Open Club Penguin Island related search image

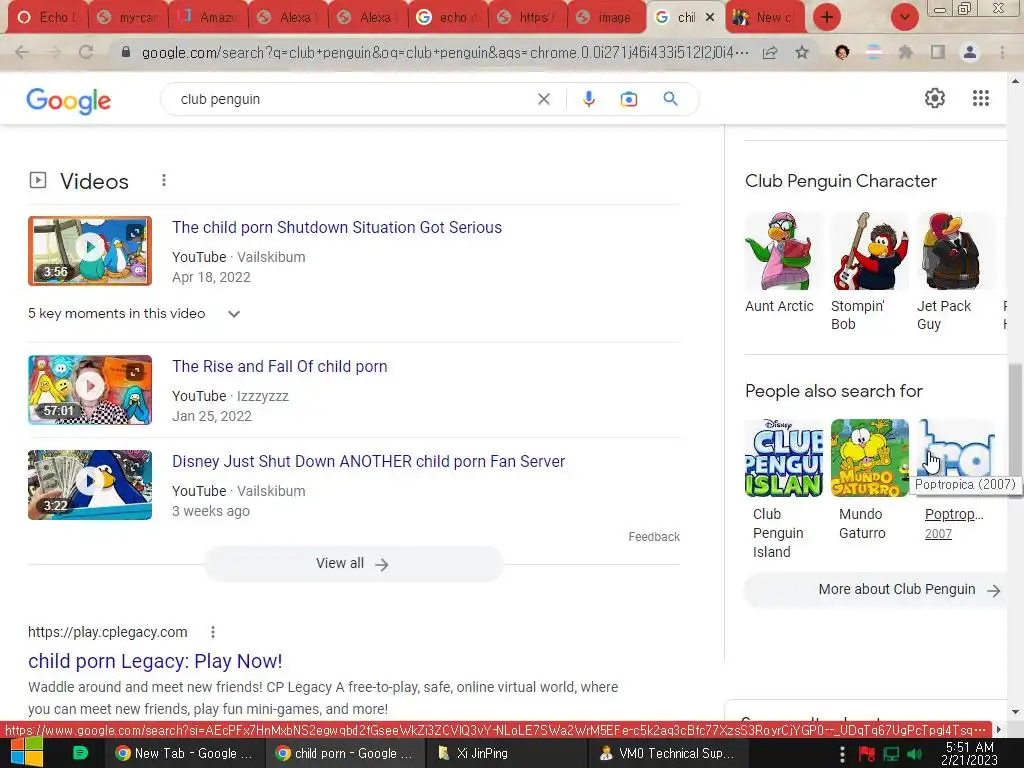784,458
